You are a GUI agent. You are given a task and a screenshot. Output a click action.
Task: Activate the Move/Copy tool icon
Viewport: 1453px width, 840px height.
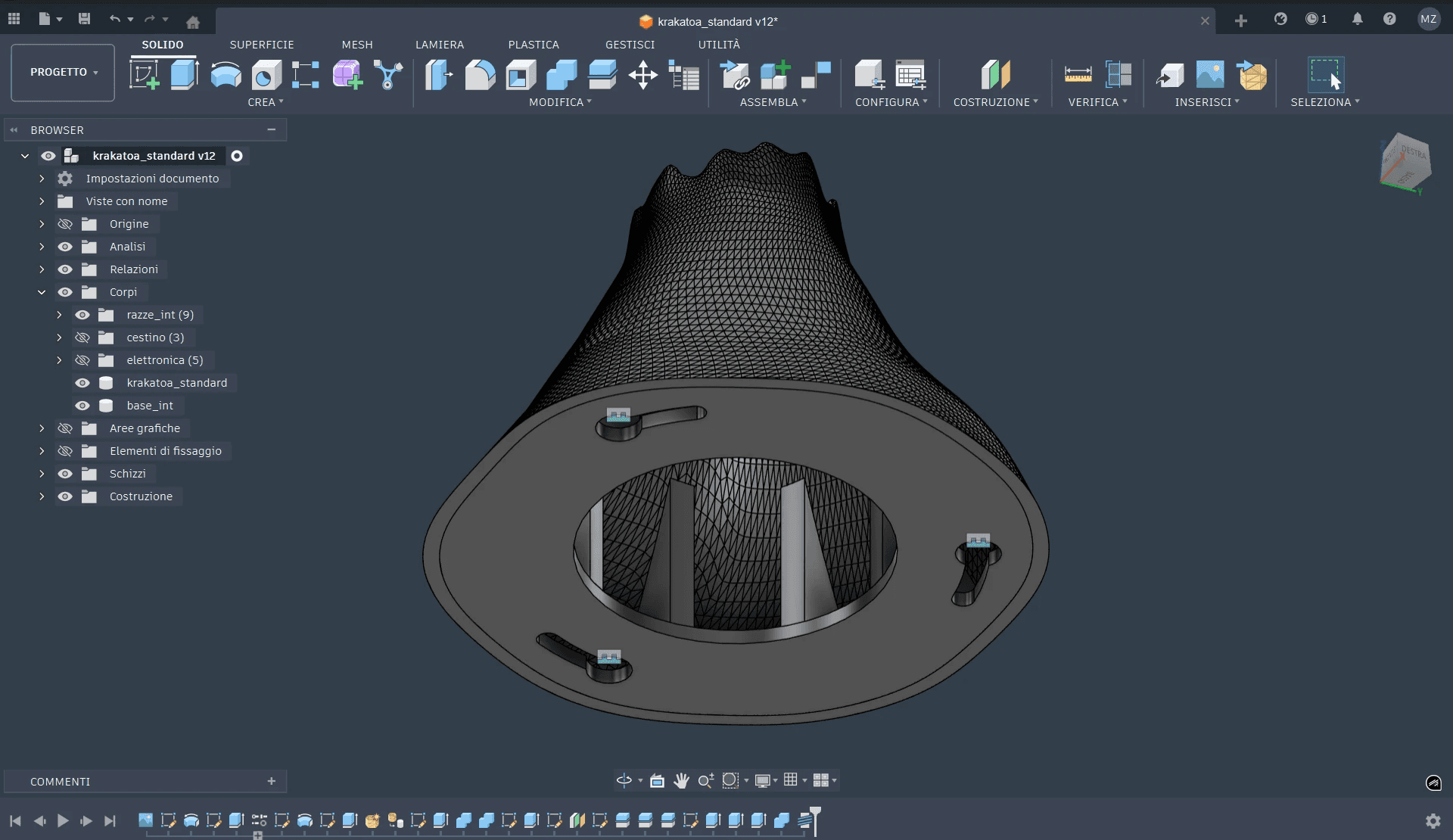[x=642, y=75]
